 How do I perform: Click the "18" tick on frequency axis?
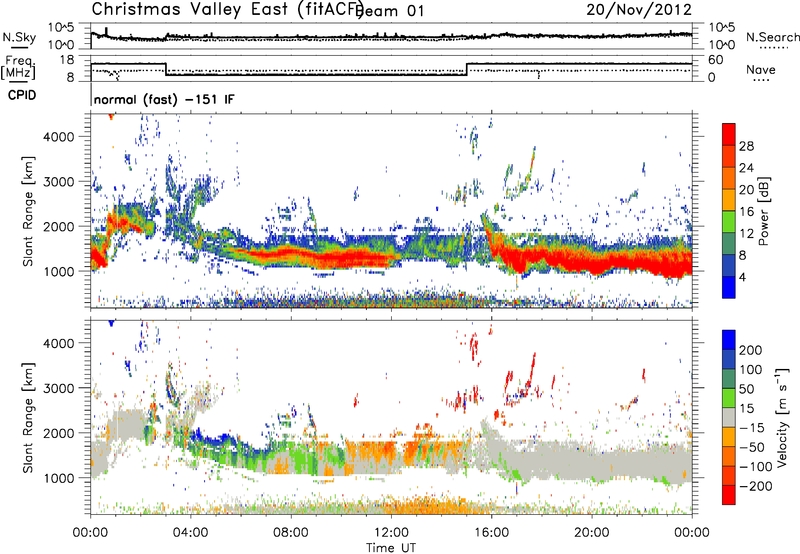(67, 60)
